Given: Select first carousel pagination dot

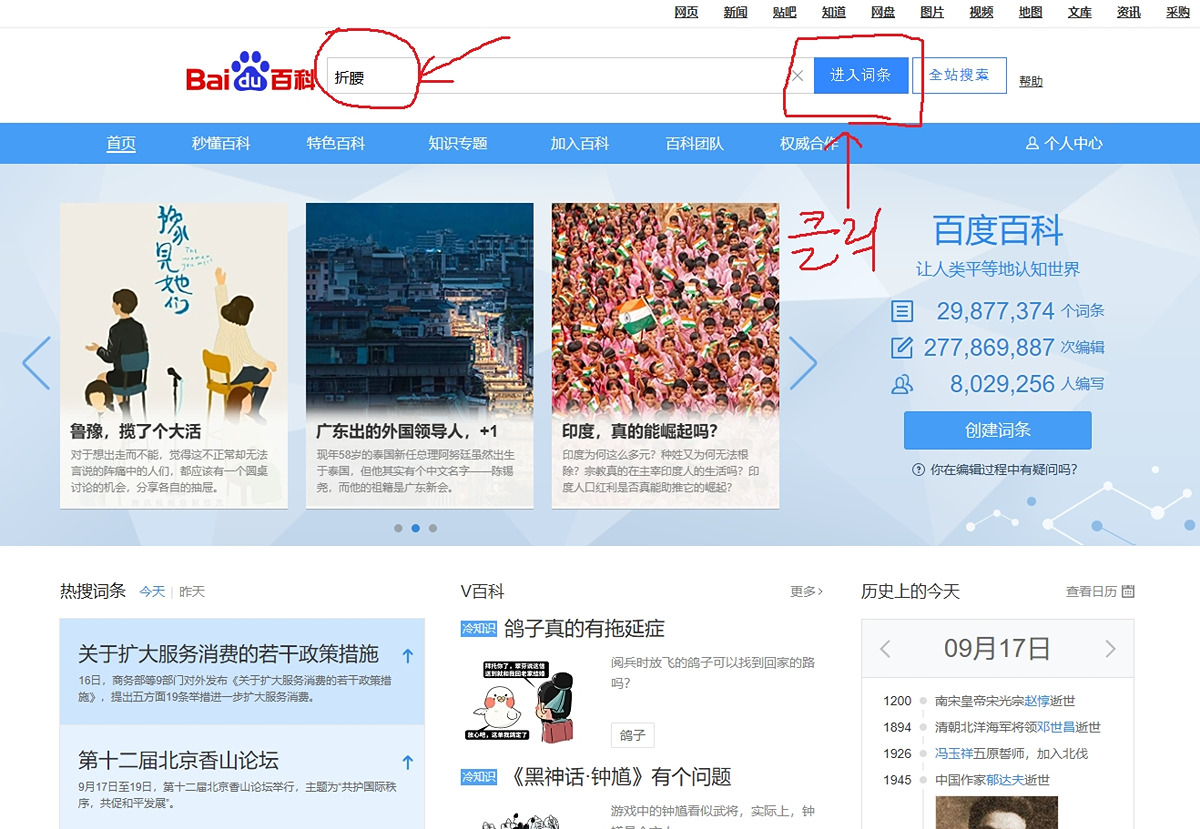Looking at the screenshot, I should pyautogui.click(x=398, y=528).
